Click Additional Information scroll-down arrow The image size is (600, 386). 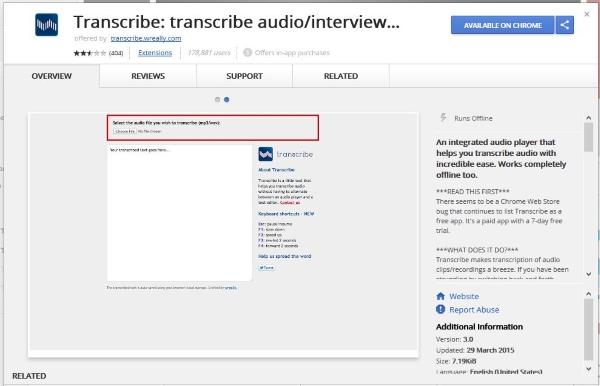[x=589, y=369]
